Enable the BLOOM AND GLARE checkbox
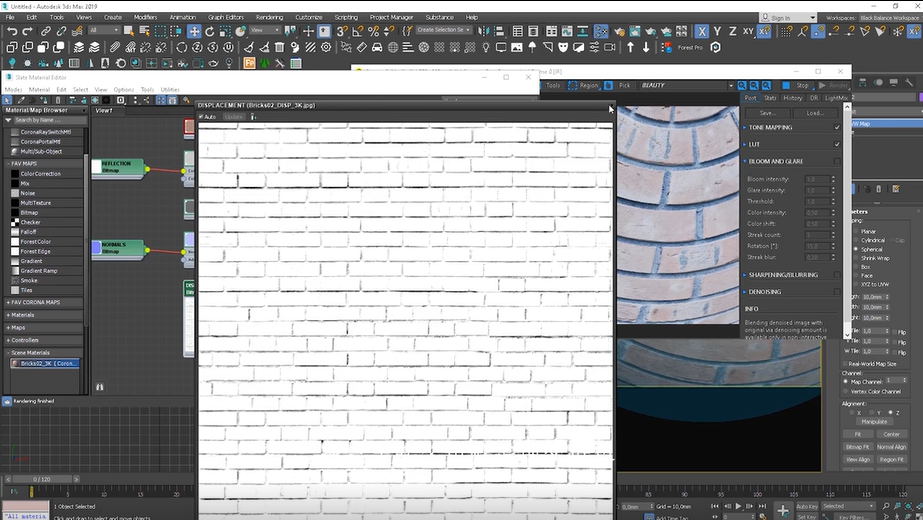The image size is (923, 520). (x=836, y=161)
